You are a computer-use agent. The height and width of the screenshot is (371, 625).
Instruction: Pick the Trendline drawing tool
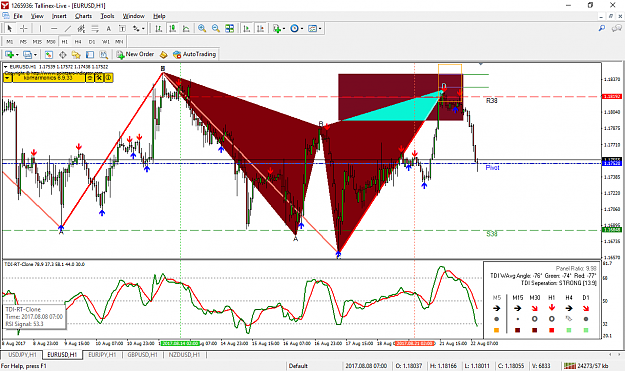[x=68, y=28]
